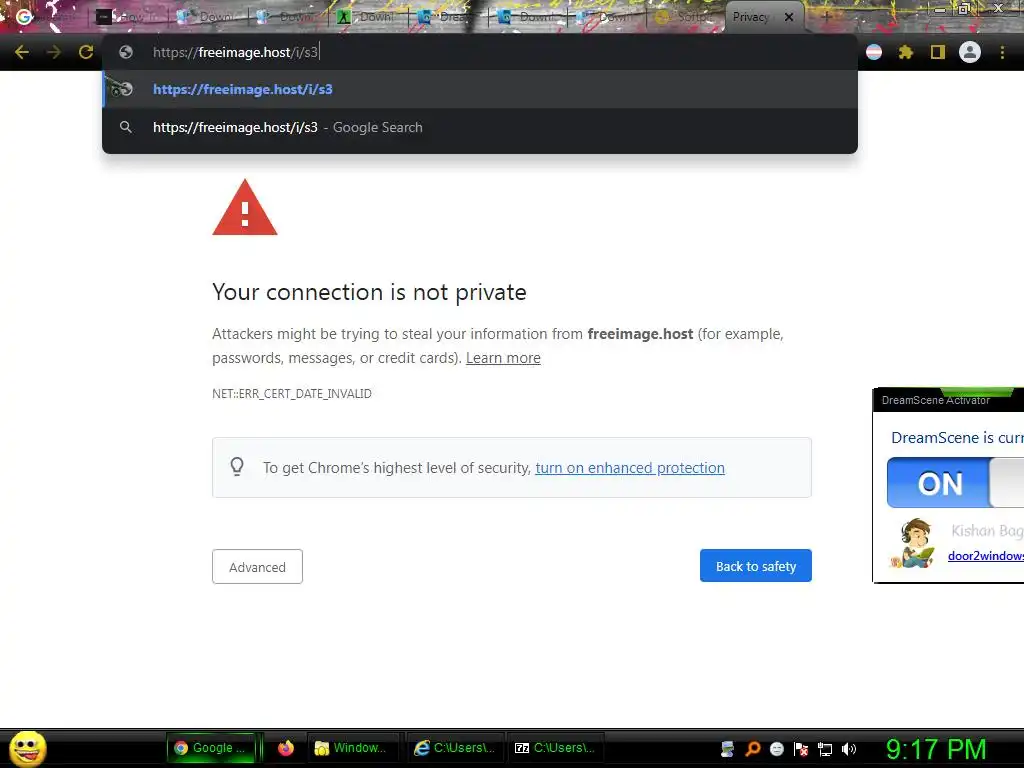Switch to Google Chrome taskbar button
Image resolution: width=1024 pixels, height=768 pixels.
pos(210,748)
